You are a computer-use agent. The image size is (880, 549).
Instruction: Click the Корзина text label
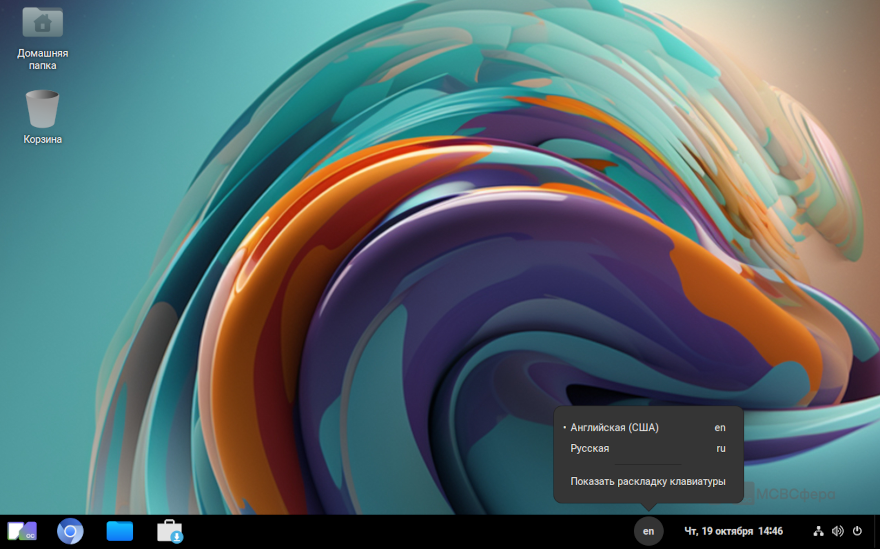[42, 139]
